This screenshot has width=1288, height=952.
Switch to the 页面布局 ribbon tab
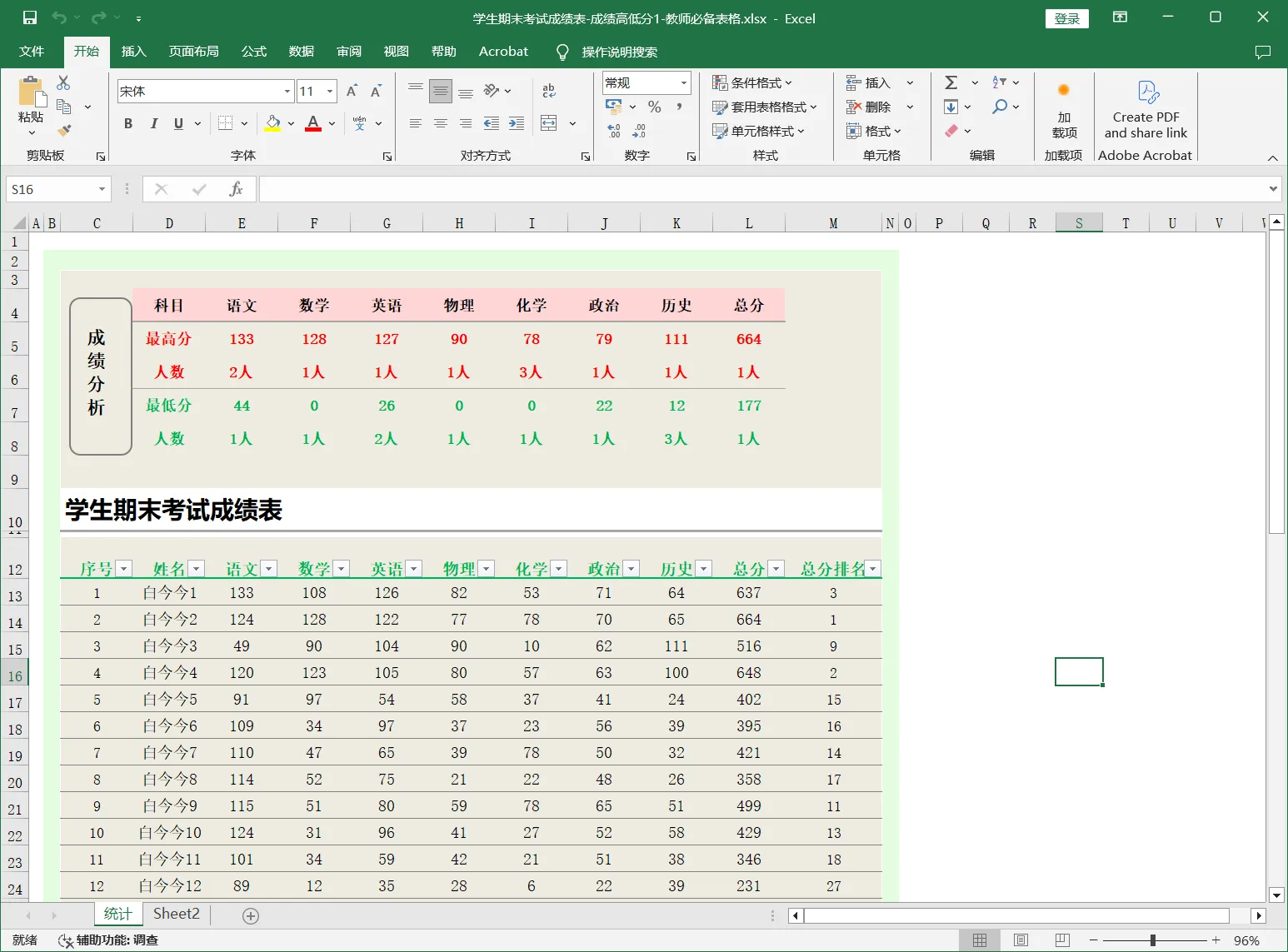(x=194, y=52)
